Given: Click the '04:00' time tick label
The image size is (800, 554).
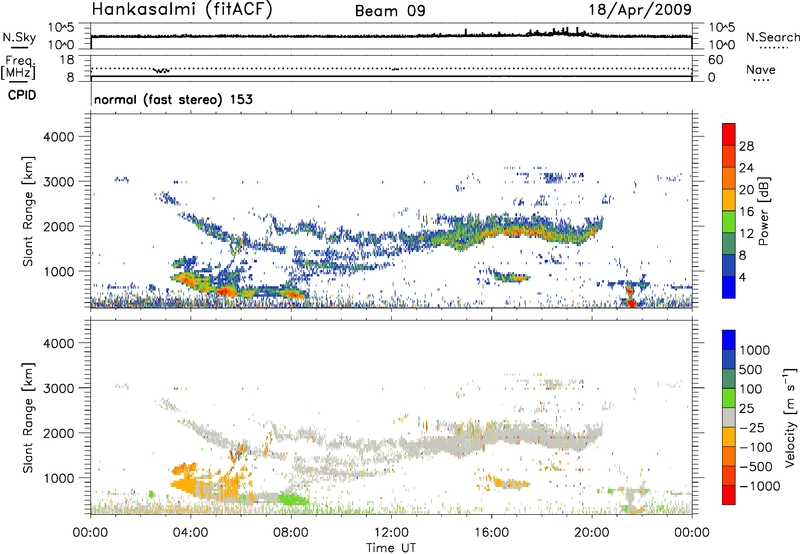Looking at the screenshot, I should pos(190,533).
